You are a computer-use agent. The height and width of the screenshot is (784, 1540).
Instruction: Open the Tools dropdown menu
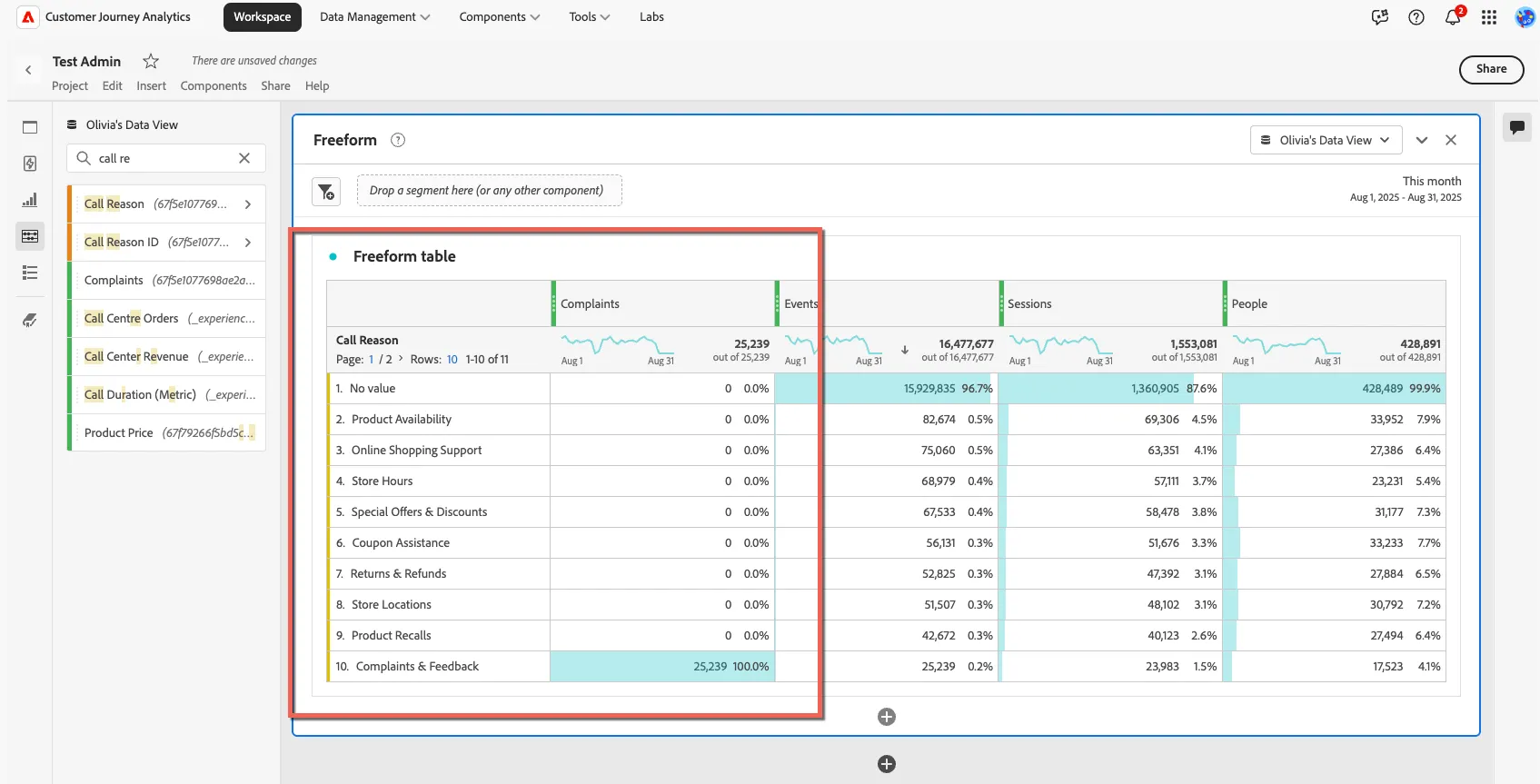(590, 17)
